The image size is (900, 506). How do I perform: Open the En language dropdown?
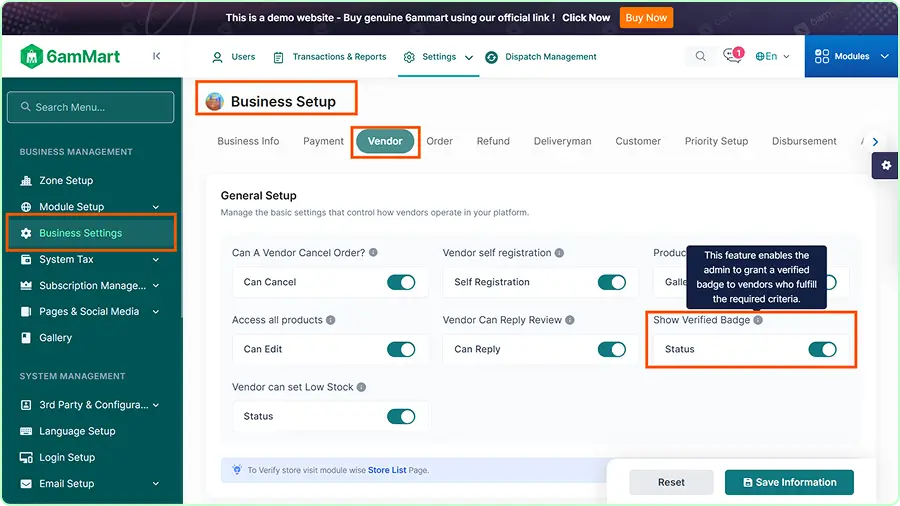tap(773, 56)
